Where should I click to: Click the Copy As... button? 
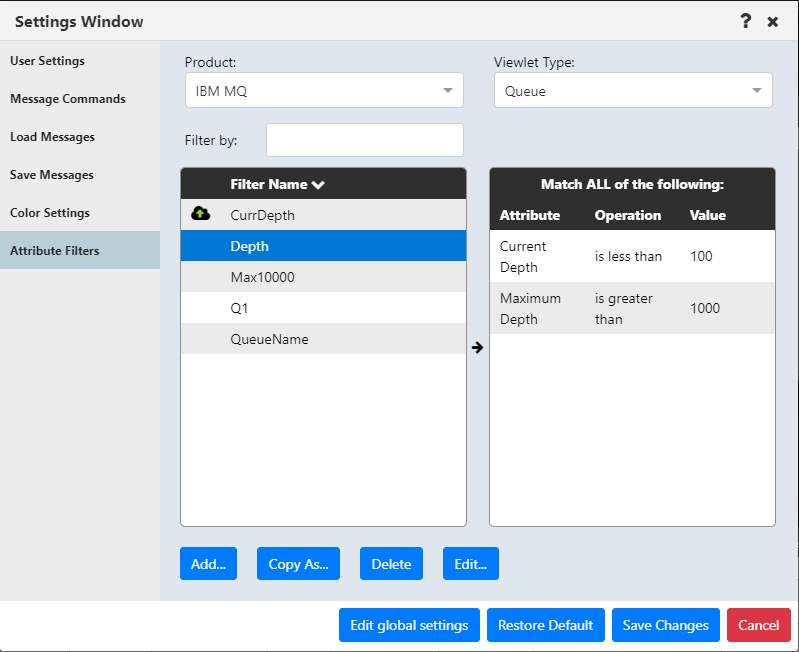(x=298, y=564)
